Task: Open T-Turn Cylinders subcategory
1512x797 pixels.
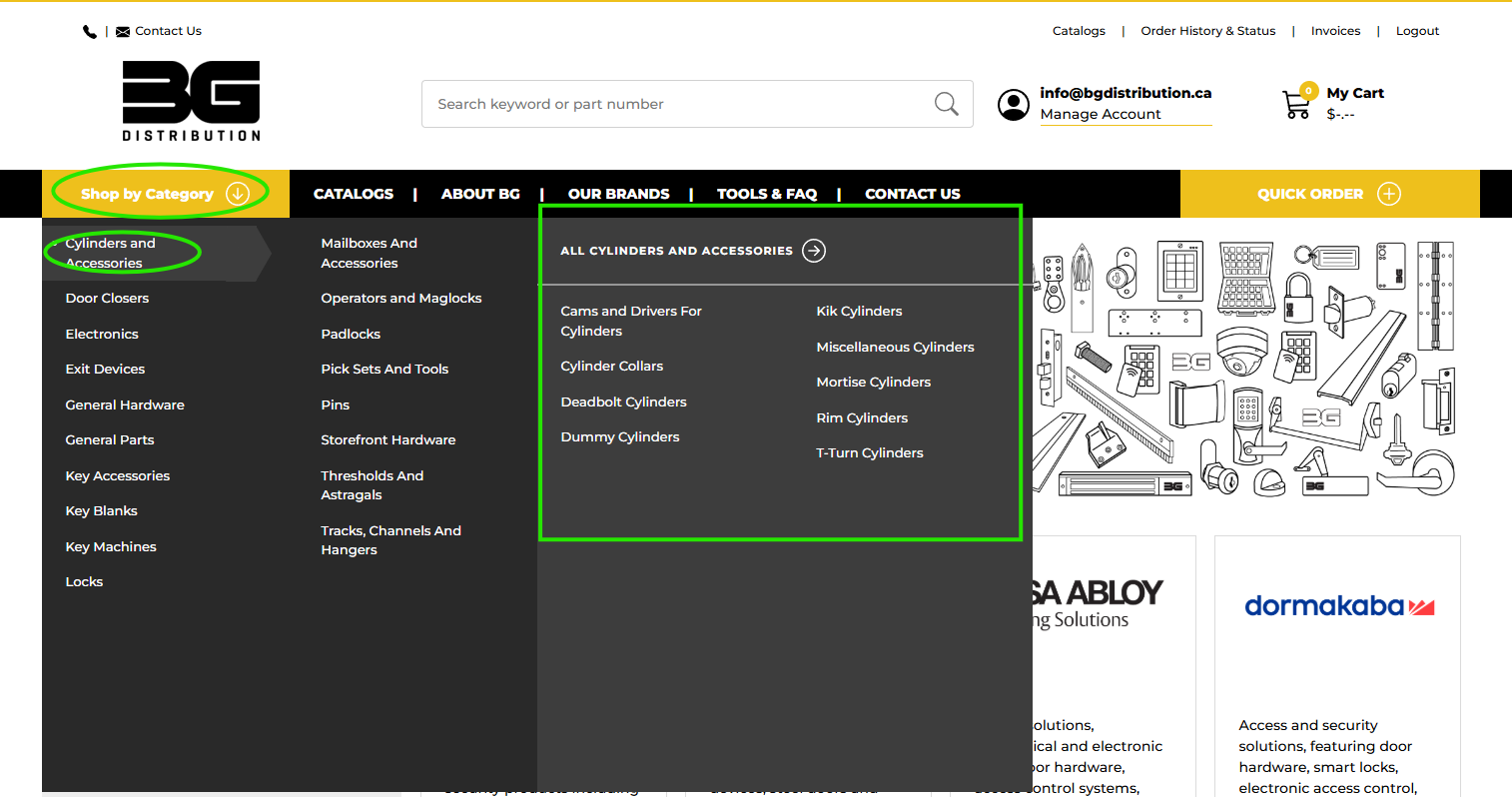Action: point(870,453)
